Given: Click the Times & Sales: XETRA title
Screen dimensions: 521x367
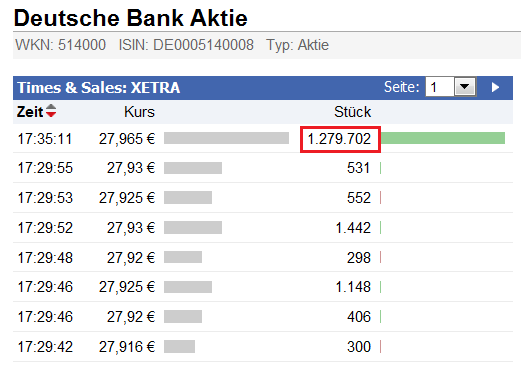Looking at the screenshot, I should (99, 88).
